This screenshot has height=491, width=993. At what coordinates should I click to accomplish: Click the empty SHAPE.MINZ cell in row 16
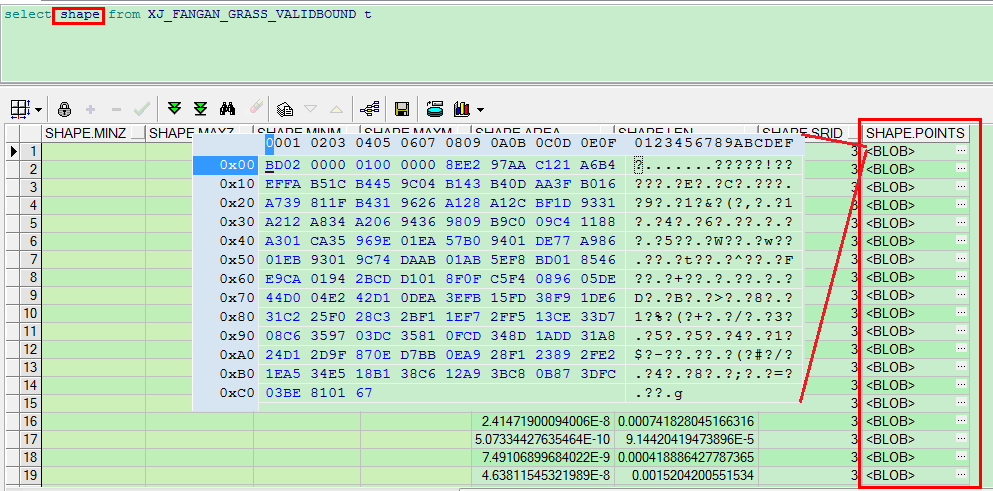[x=94, y=421]
